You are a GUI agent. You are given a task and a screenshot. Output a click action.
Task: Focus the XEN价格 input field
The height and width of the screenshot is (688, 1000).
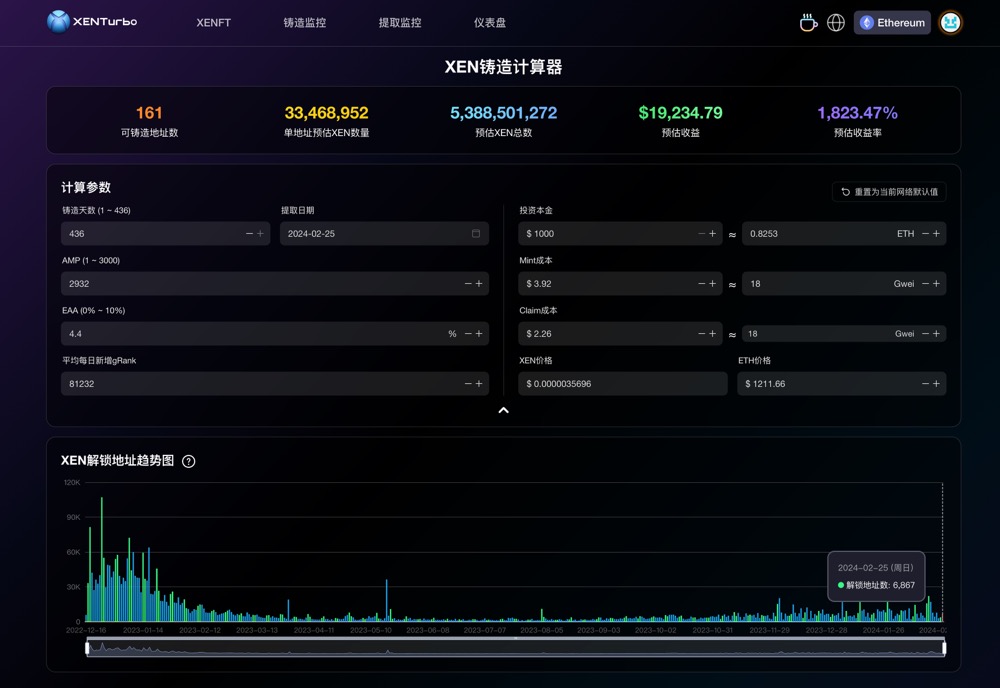[x=622, y=383]
